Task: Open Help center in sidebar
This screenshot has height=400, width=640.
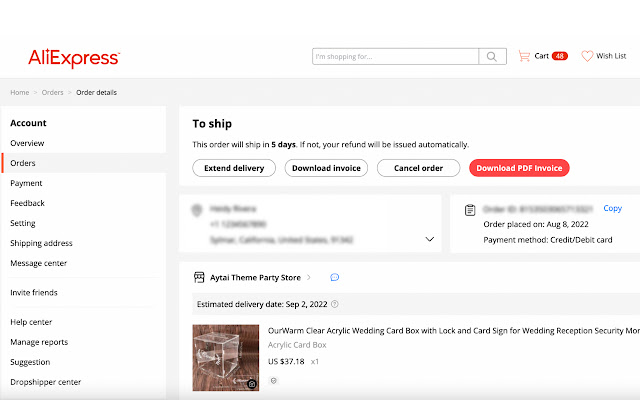Action: (x=31, y=322)
